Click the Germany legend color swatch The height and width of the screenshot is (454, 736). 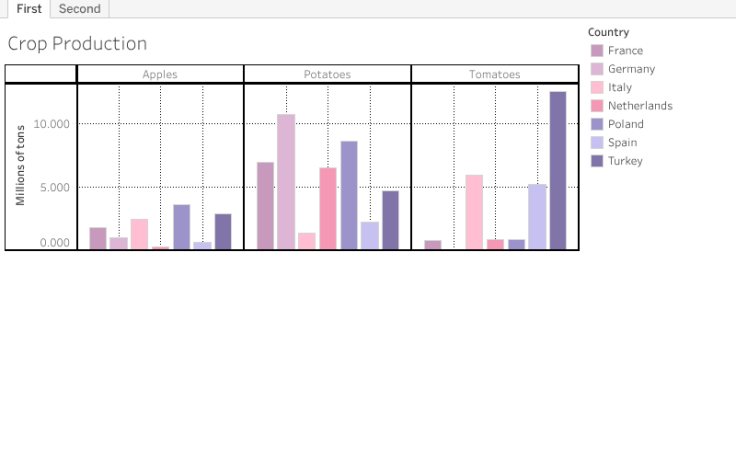point(597,69)
